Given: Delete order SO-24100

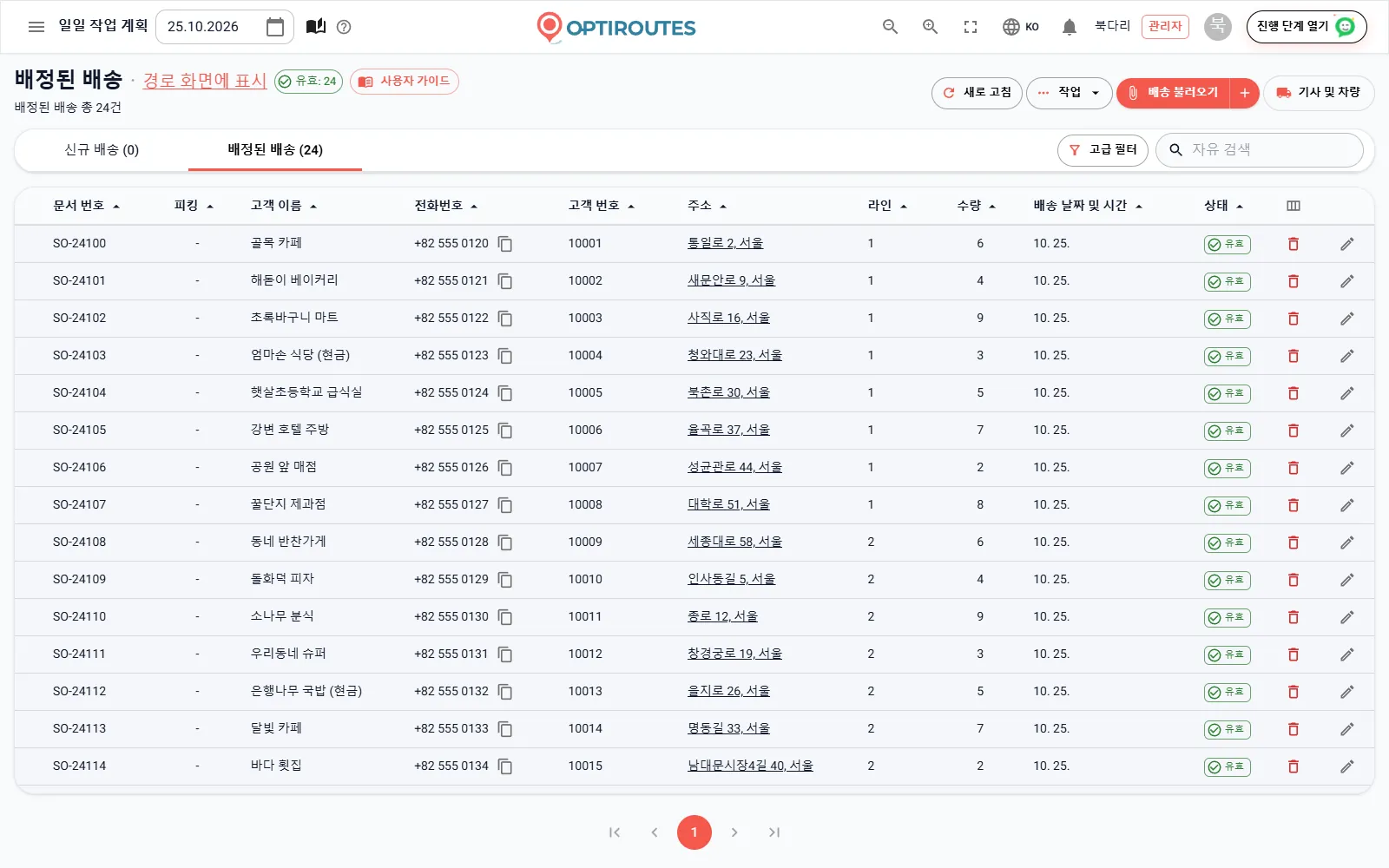Looking at the screenshot, I should click(1294, 244).
